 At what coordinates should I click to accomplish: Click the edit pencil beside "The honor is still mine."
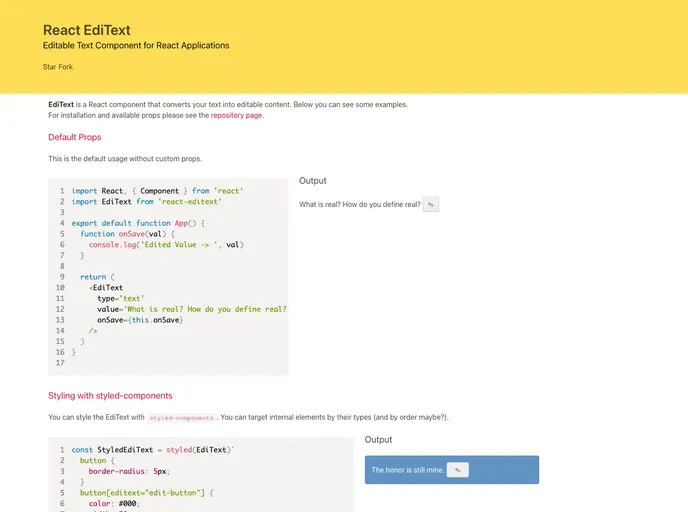pyautogui.click(x=458, y=470)
